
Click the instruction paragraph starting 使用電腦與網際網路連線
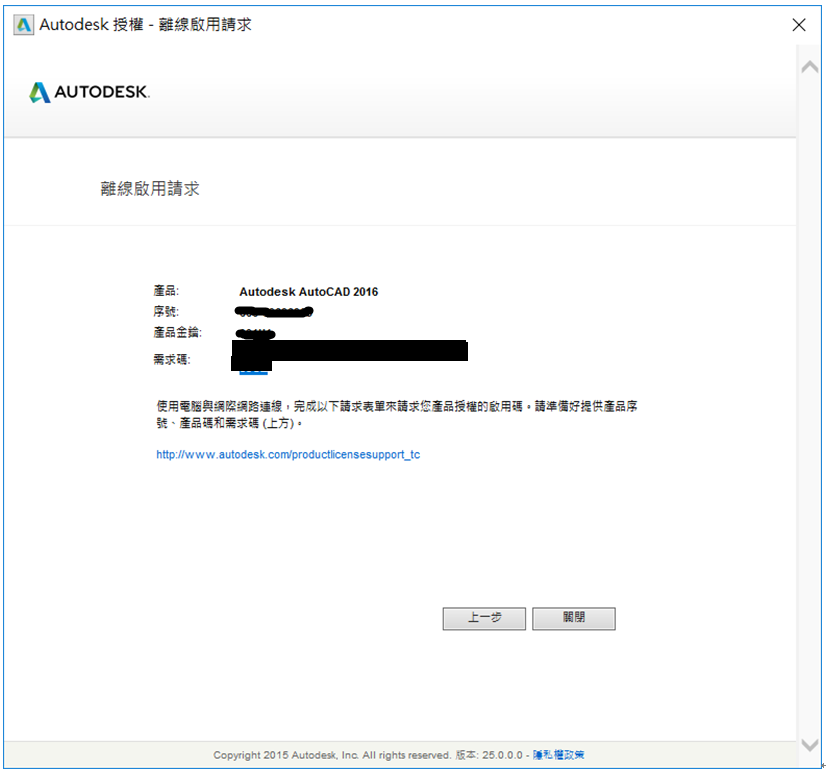tap(397, 414)
